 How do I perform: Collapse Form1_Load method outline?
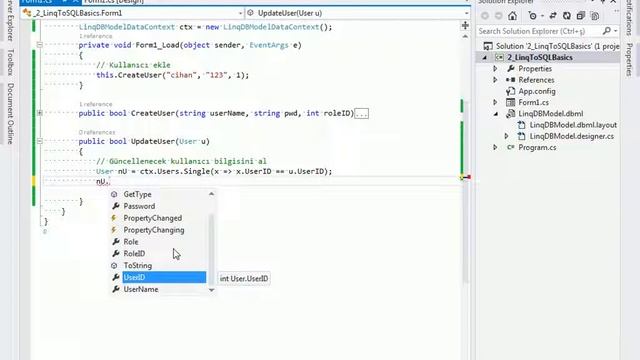[40, 45]
